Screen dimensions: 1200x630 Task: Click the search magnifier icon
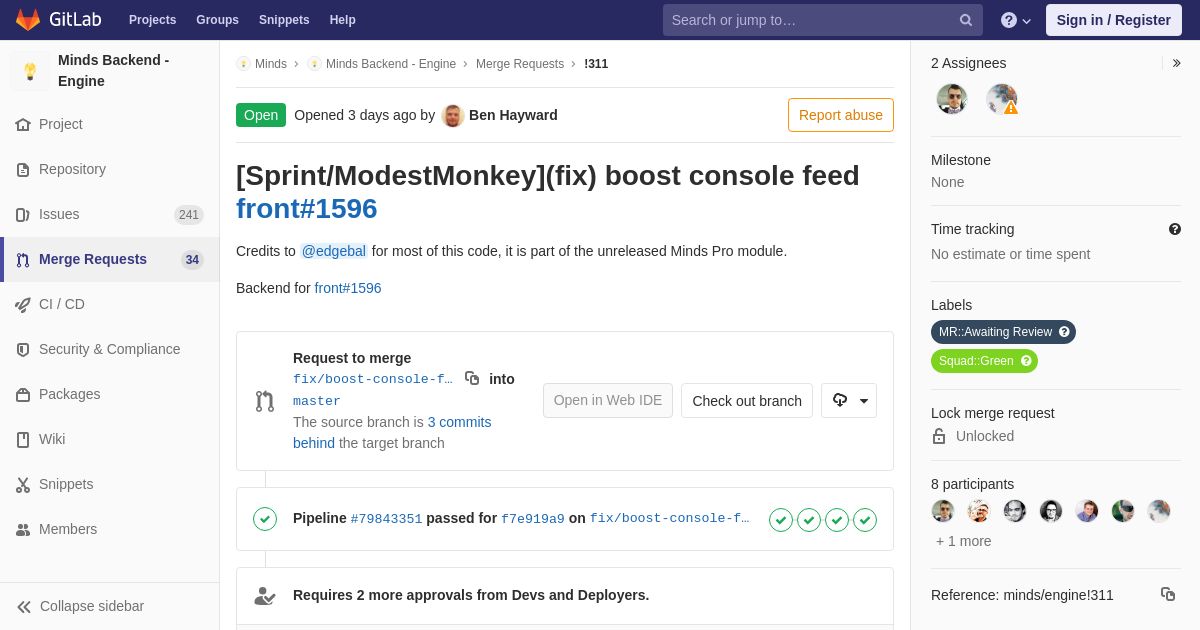966,20
